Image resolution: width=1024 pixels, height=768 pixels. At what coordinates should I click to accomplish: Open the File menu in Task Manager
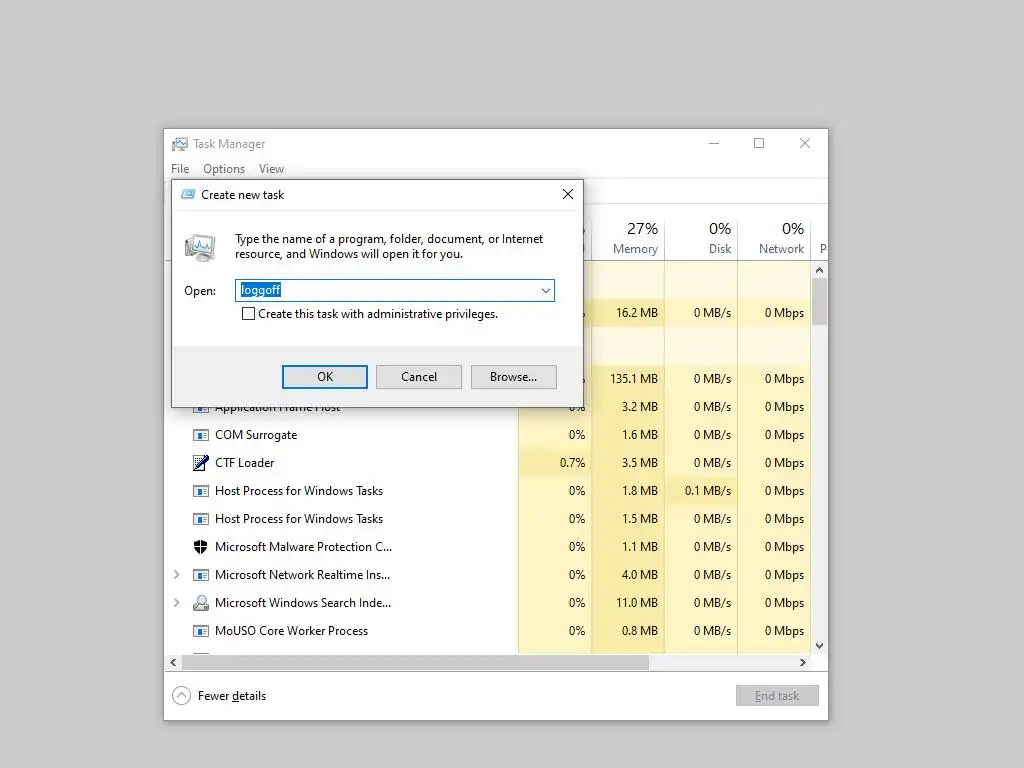(180, 169)
